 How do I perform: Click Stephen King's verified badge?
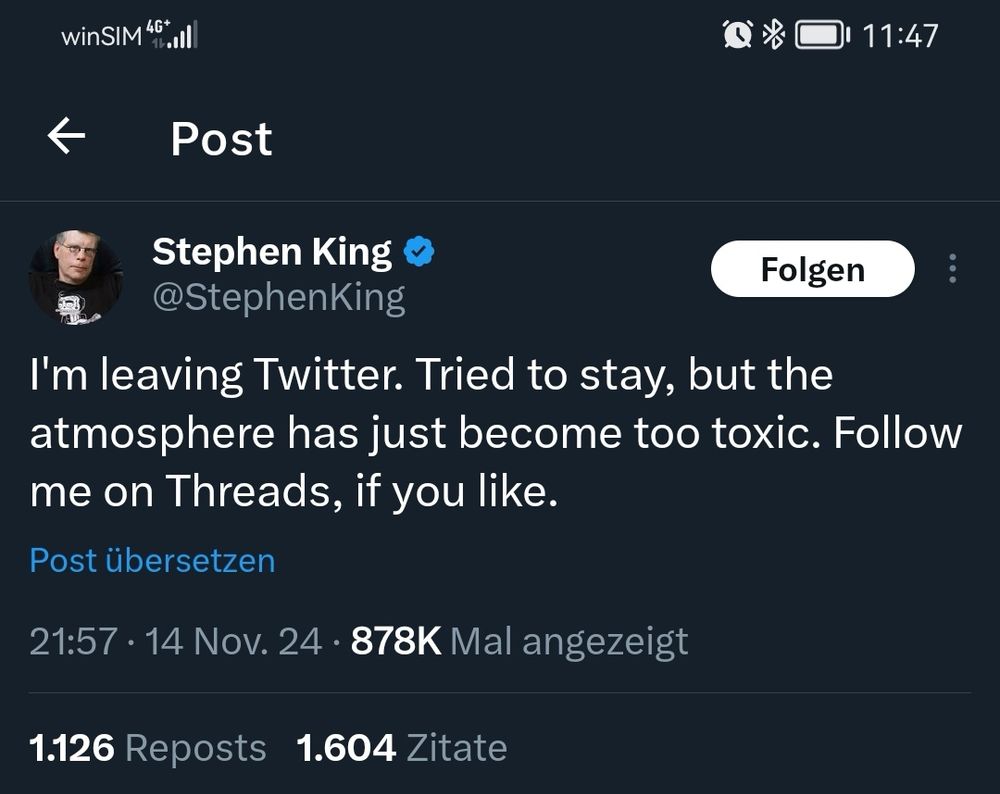[x=419, y=251]
